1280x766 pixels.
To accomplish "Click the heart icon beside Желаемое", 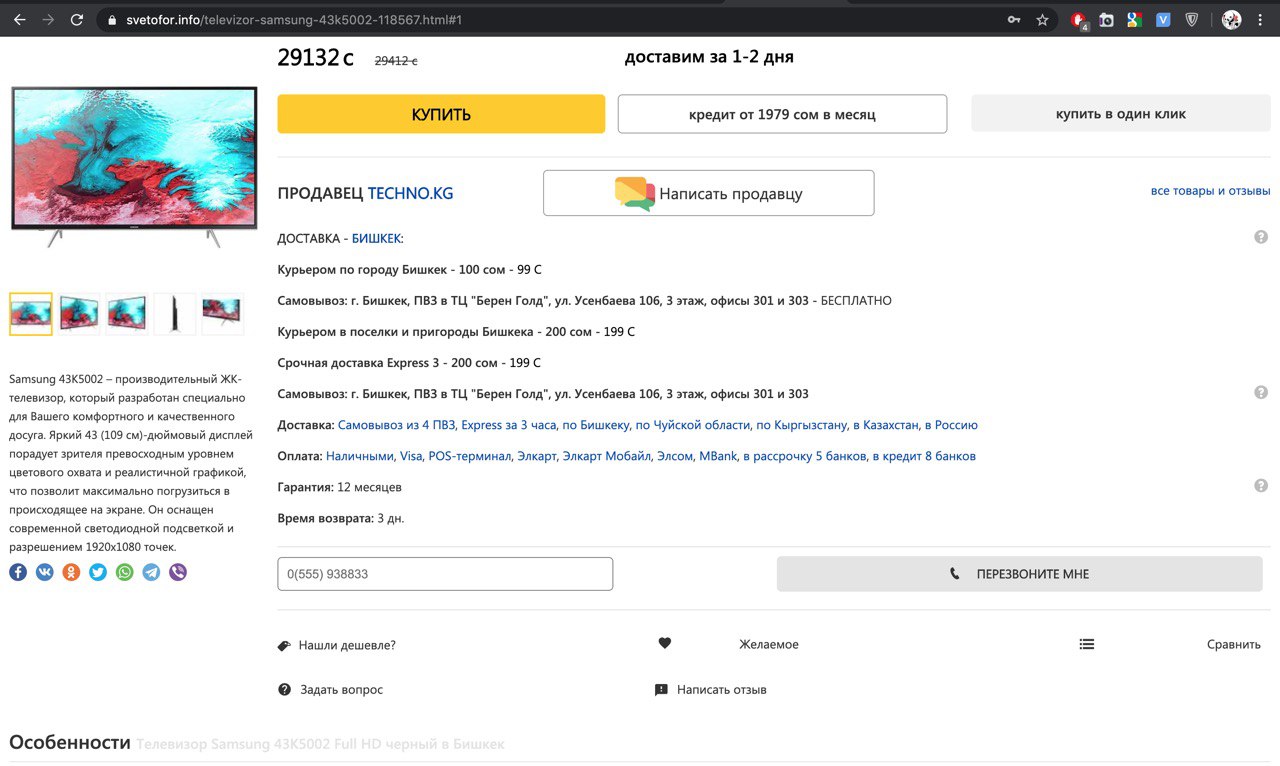I will click(x=665, y=643).
